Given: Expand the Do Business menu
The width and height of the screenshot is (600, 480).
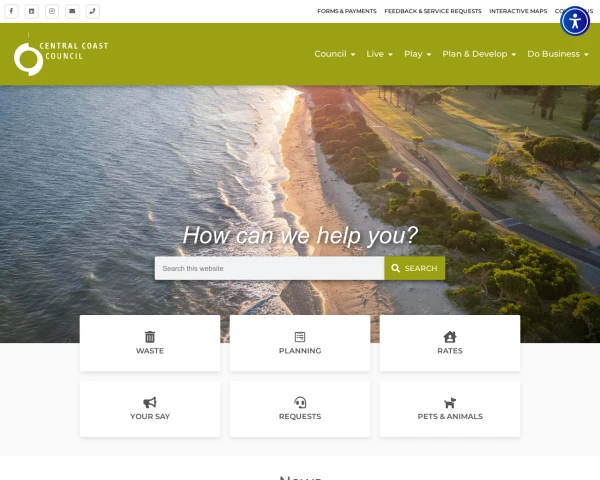Looking at the screenshot, I should (558, 54).
